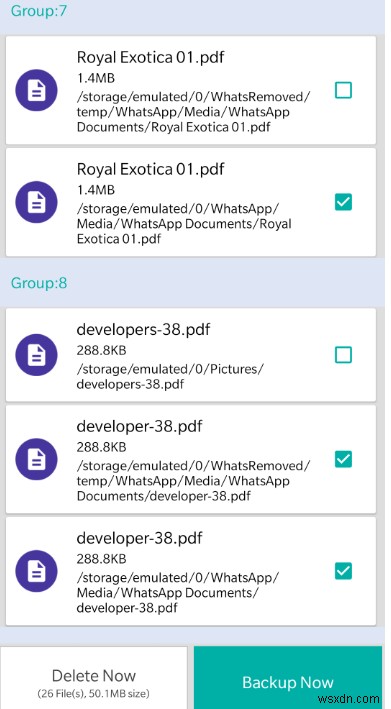Click document icon of developer-38.pdf in WhatsRemoved

coord(37,459)
